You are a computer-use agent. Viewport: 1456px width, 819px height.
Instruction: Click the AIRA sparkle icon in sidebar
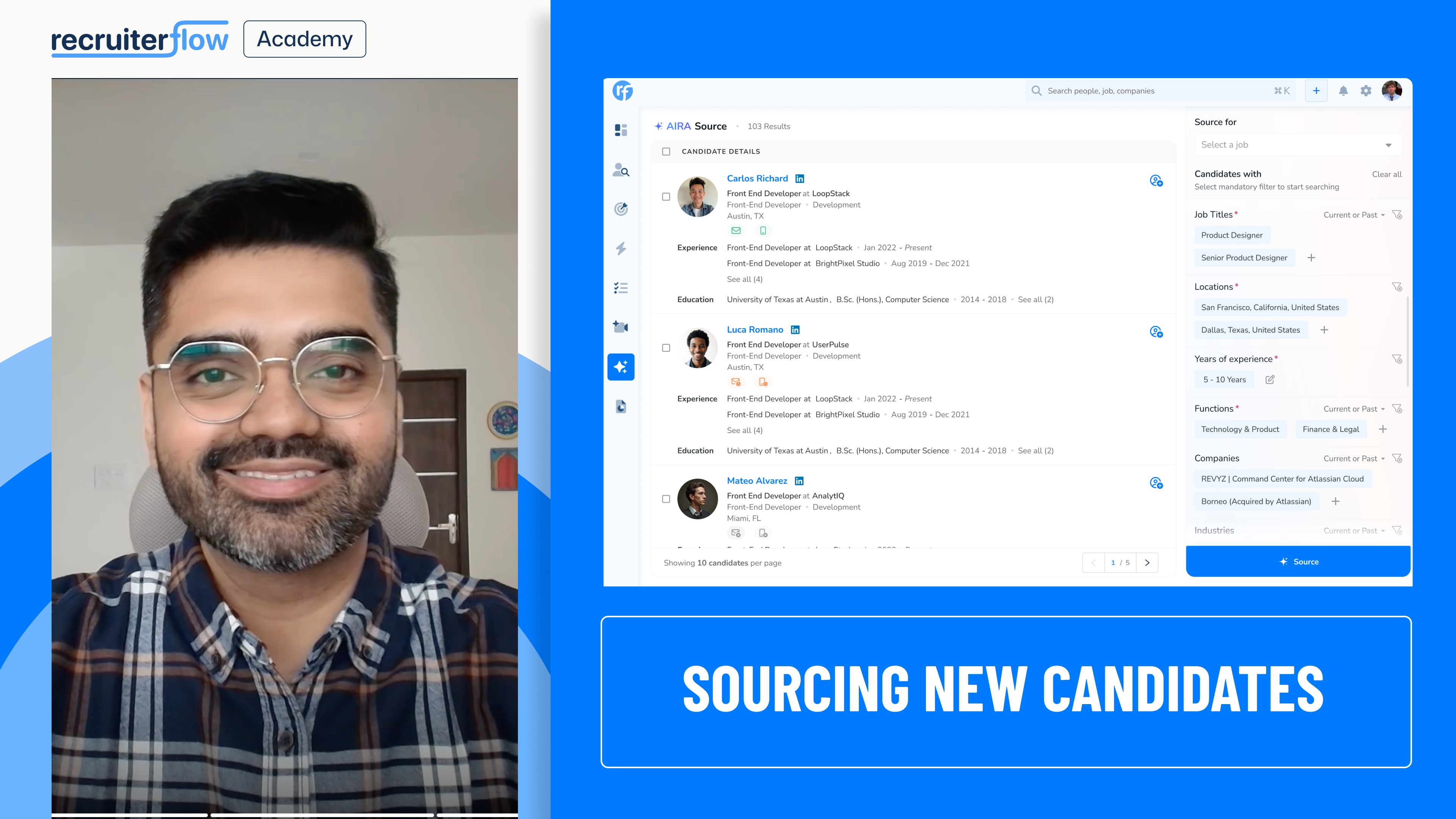coord(621,367)
